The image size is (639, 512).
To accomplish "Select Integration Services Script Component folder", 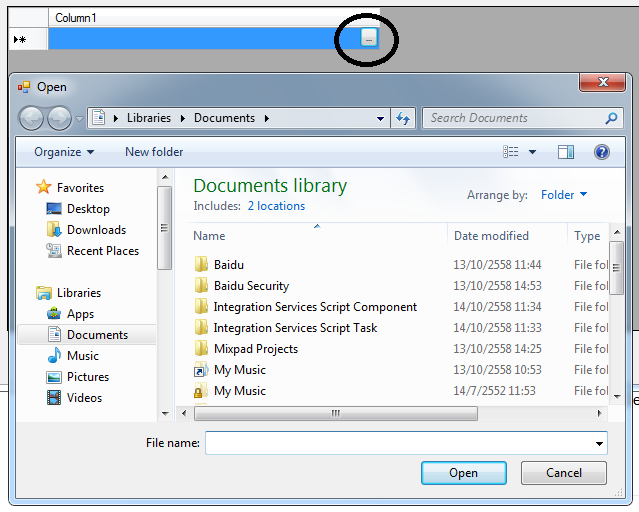I will pyautogui.click(x=315, y=307).
